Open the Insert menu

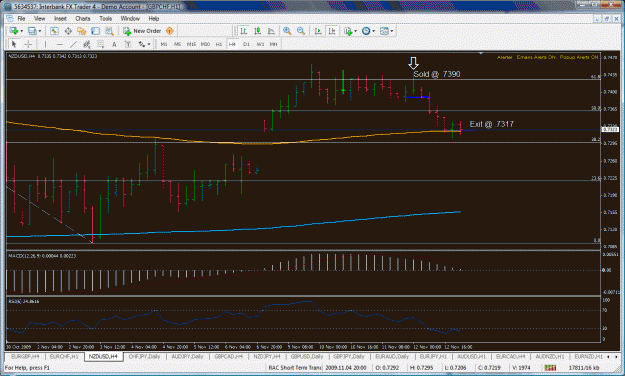pos(60,18)
